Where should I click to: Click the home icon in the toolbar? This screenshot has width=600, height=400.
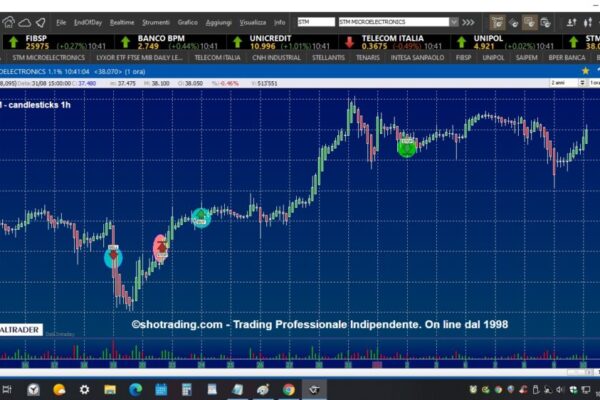(8, 22)
